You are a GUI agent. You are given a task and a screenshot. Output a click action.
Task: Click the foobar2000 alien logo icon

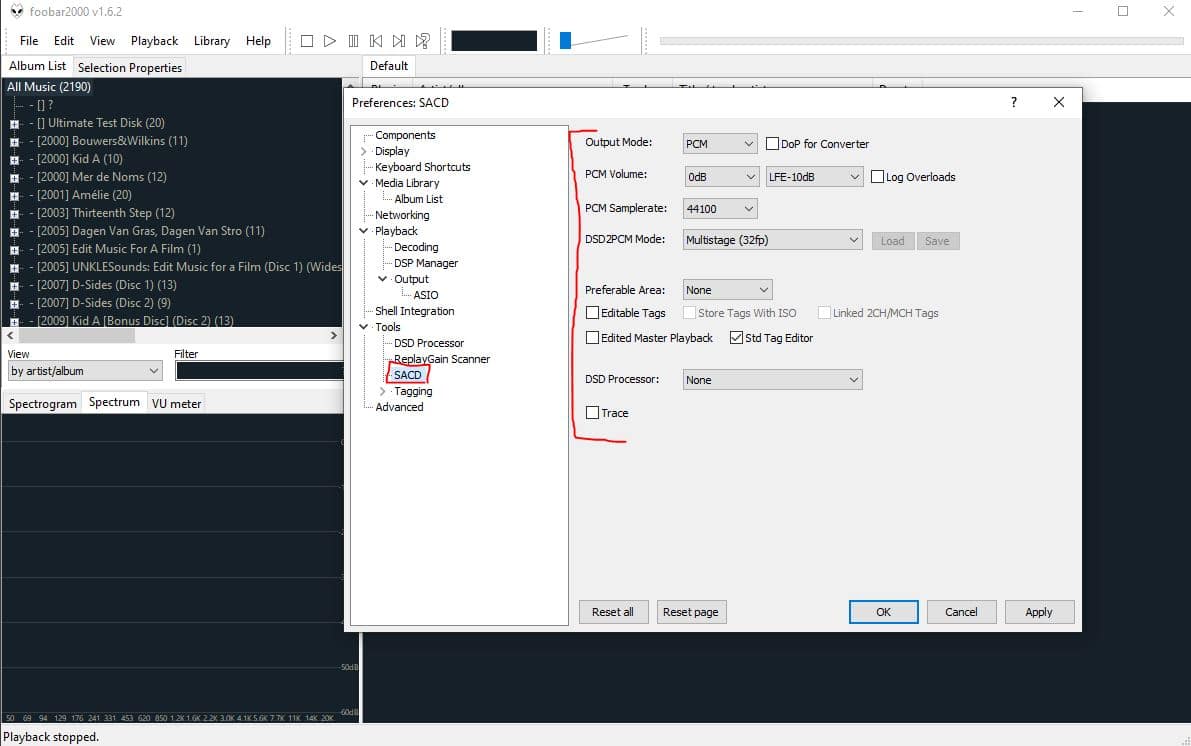pos(17,11)
